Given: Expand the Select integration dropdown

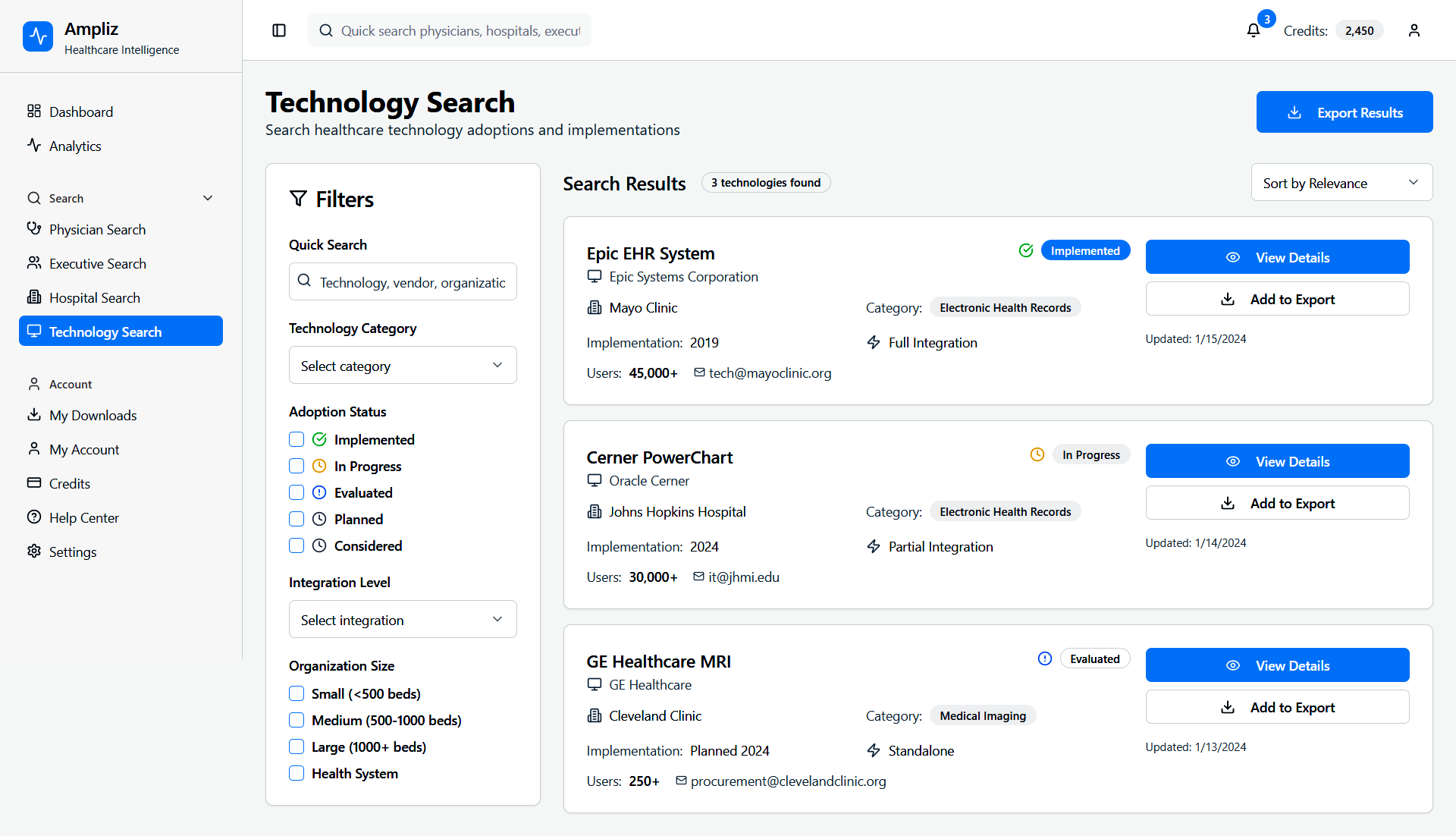Looking at the screenshot, I should 403,620.
